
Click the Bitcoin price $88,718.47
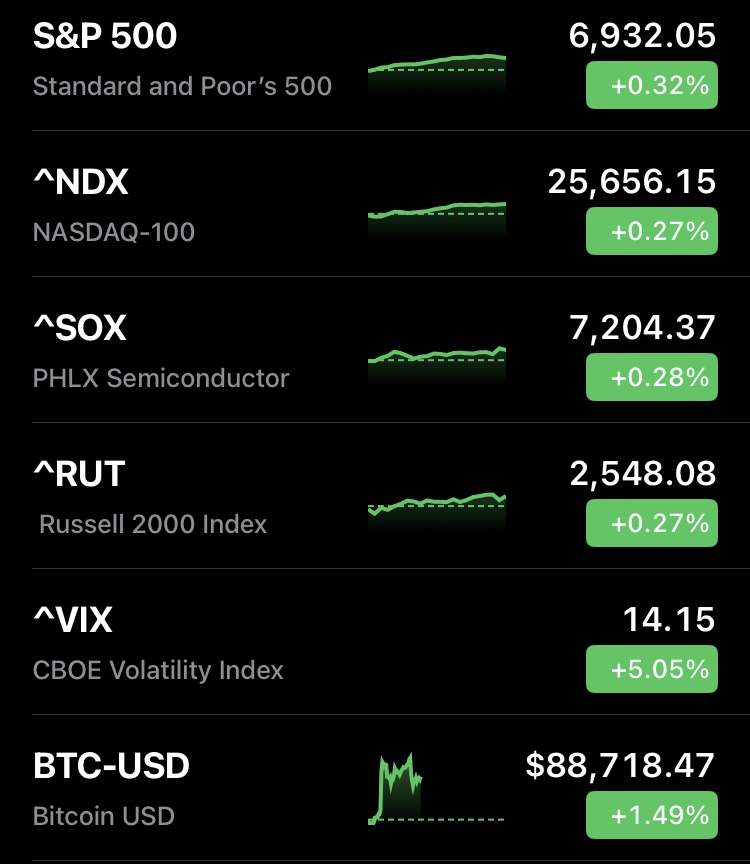620,766
